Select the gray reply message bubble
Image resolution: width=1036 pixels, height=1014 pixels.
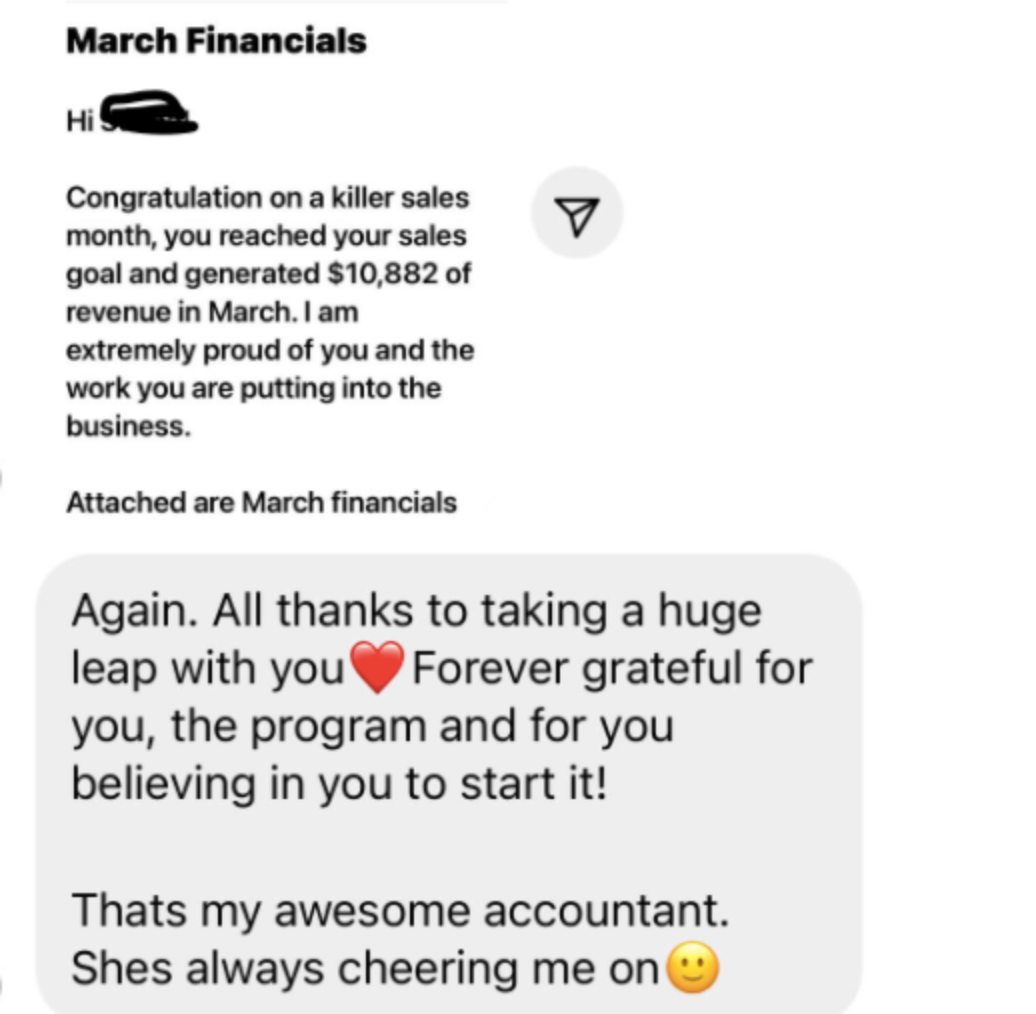(449, 783)
